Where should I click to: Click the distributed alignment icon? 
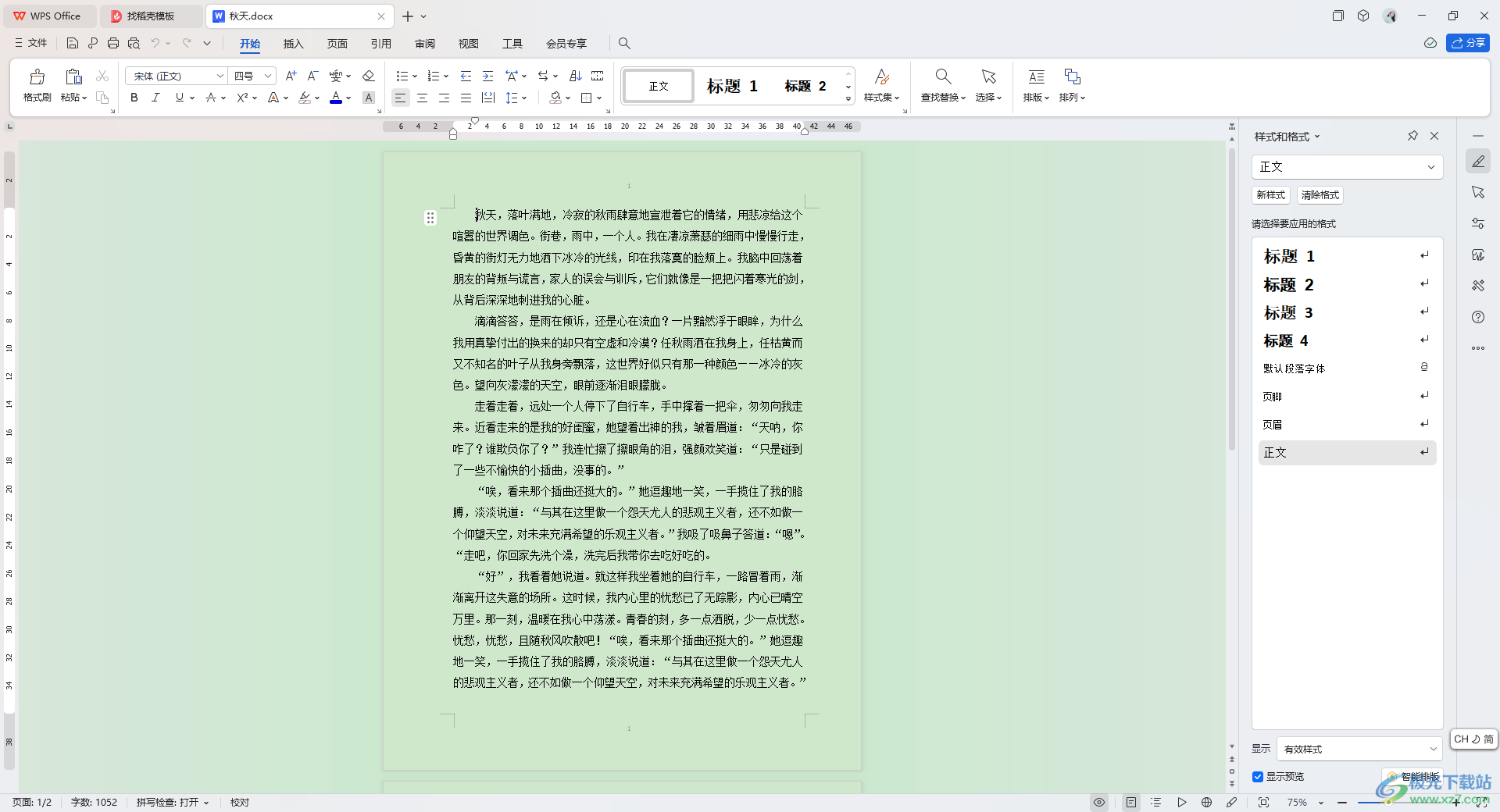(488, 98)
